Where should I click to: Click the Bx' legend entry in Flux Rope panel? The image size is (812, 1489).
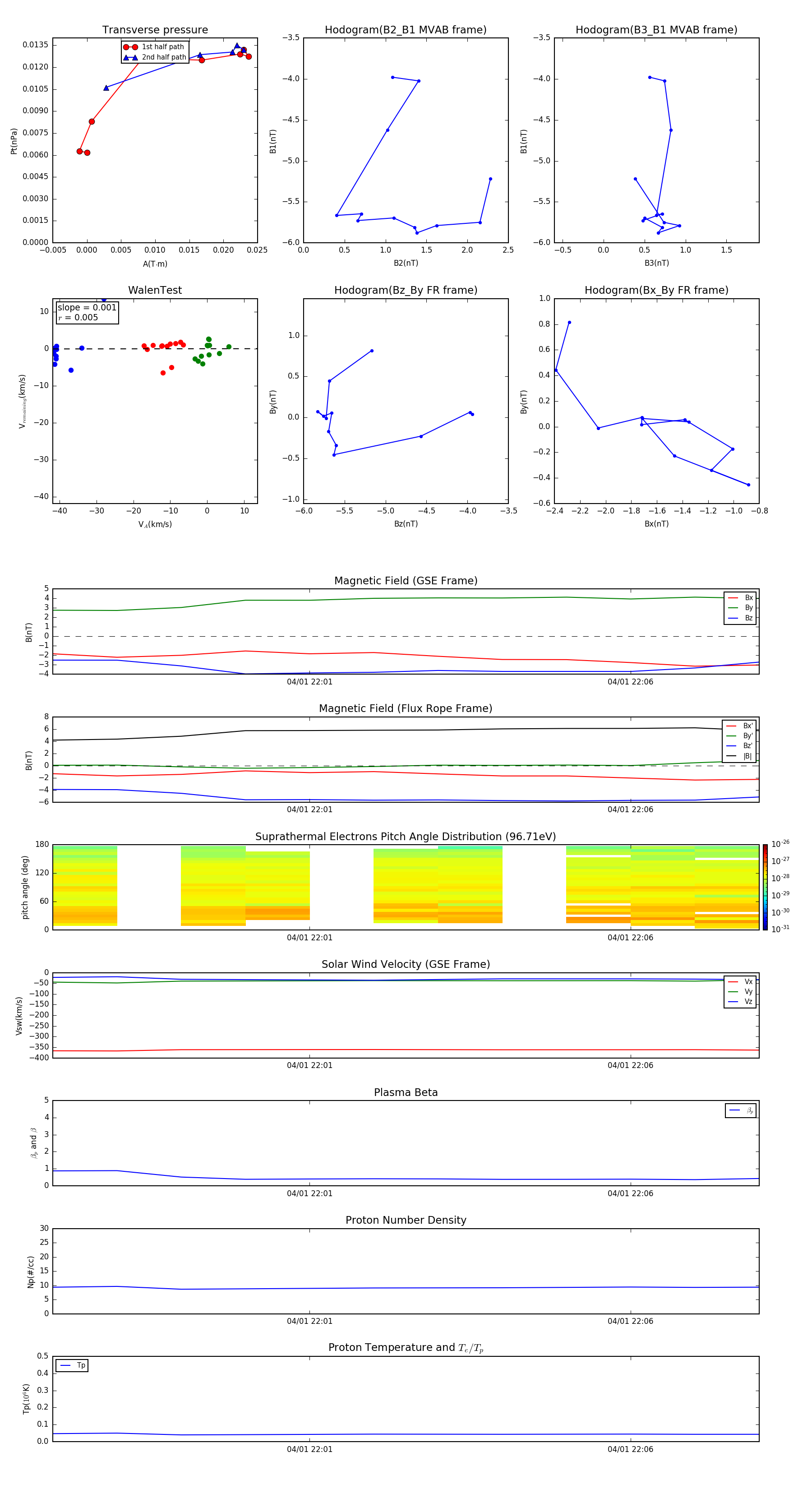[739, 726]
